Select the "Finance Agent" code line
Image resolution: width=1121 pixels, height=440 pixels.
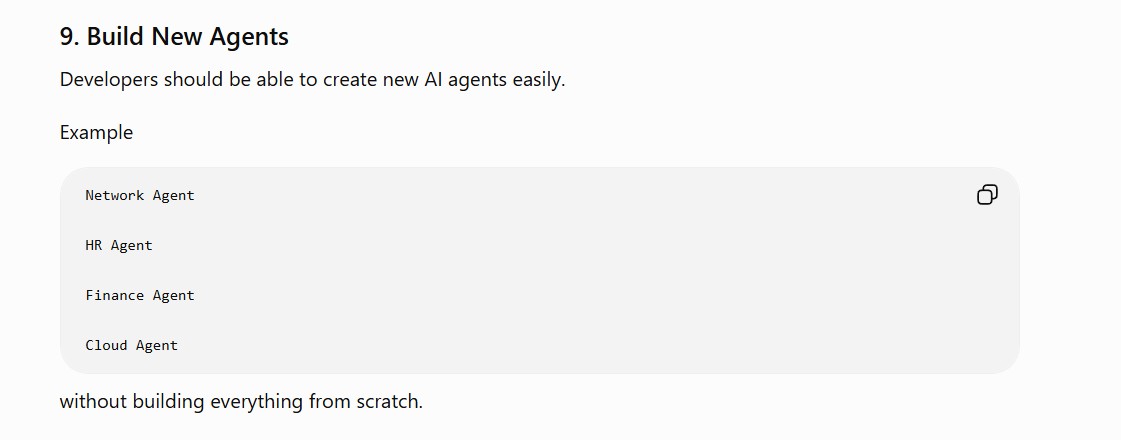coord(139,295)
